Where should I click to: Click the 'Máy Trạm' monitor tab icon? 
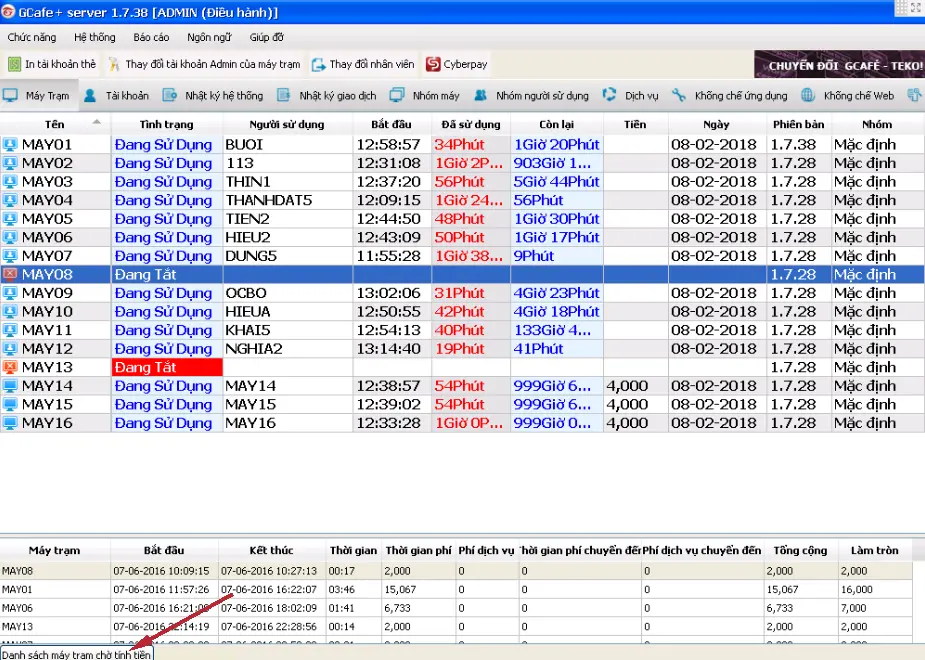(x=10, y=96)
